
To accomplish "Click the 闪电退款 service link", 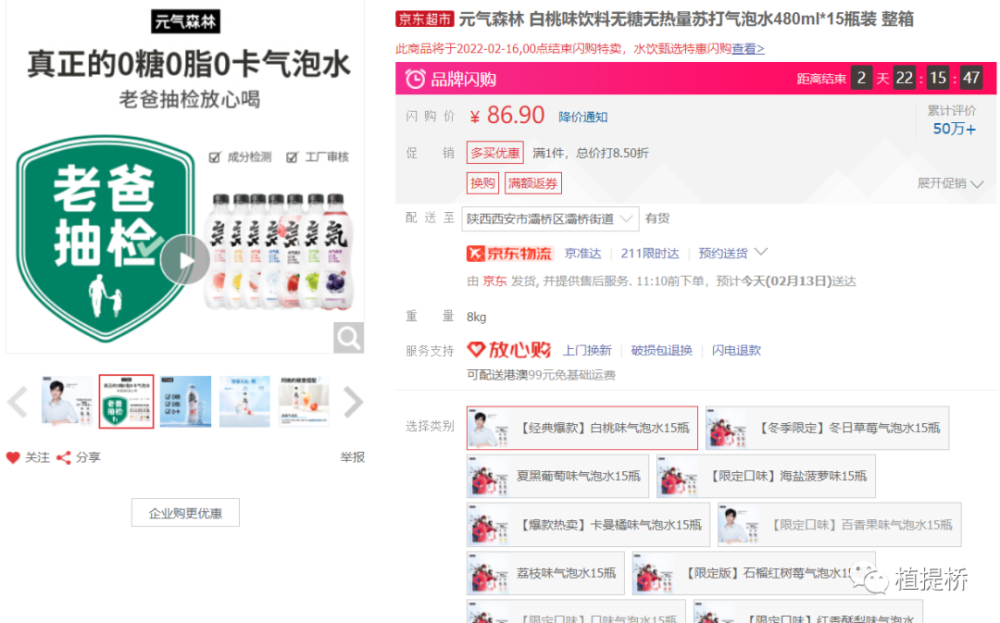I will [736, 350].
